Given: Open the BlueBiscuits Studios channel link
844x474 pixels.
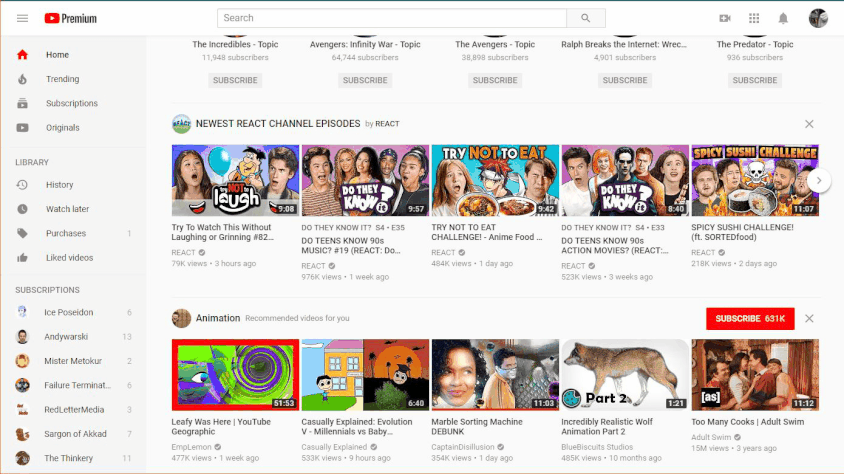Looking at the screenshot, I should click(x=597, y=447).
